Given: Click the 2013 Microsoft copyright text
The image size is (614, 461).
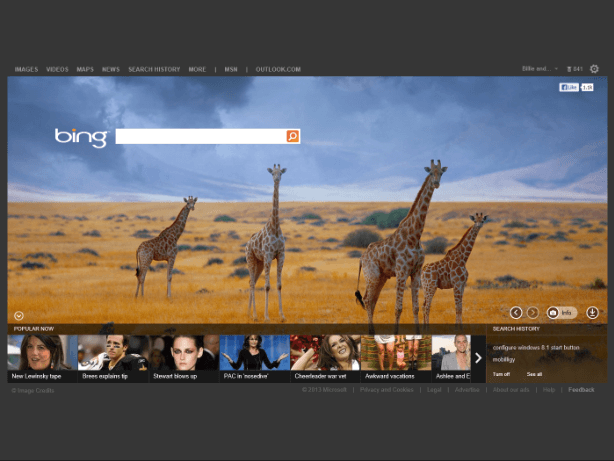Looking at the screenshot, I should [x=324, y=390].
